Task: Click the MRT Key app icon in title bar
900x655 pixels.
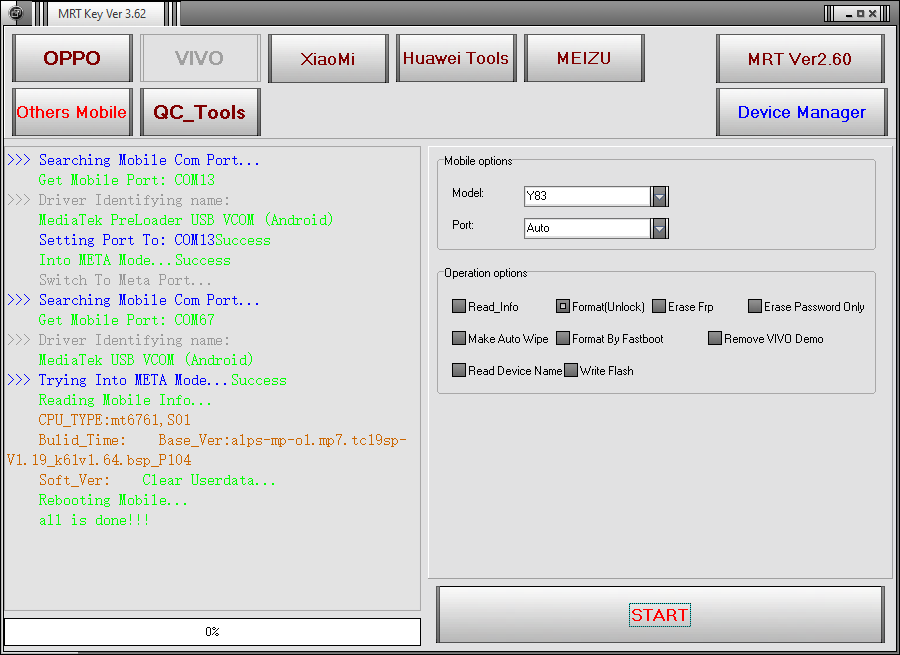Action: pos(16,13)
